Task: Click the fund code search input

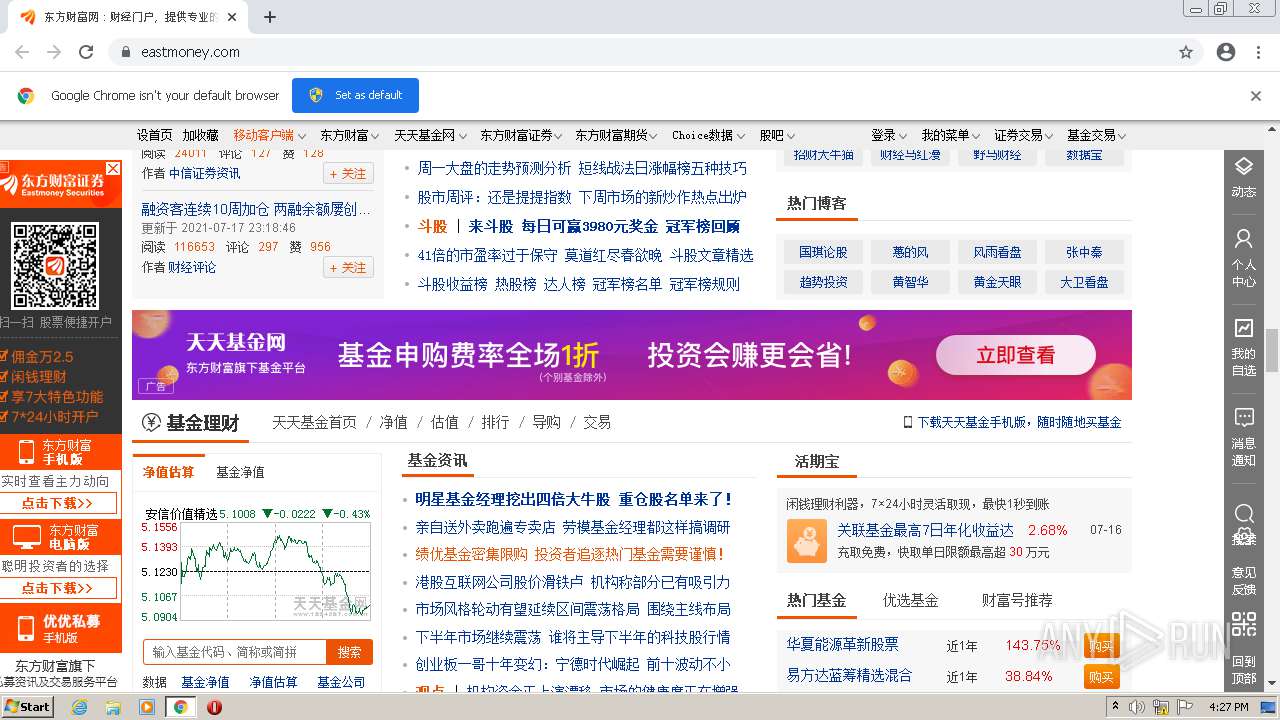Action: click(235, 652)
